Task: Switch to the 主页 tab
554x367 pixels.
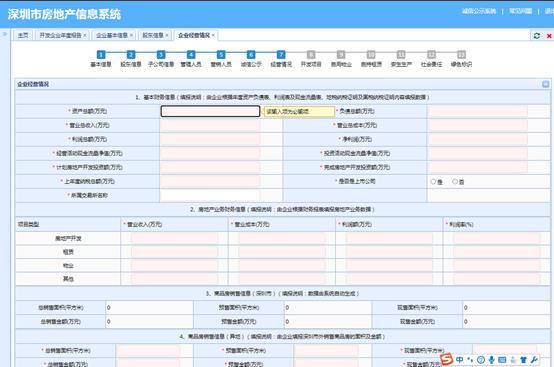Action: 23,35
